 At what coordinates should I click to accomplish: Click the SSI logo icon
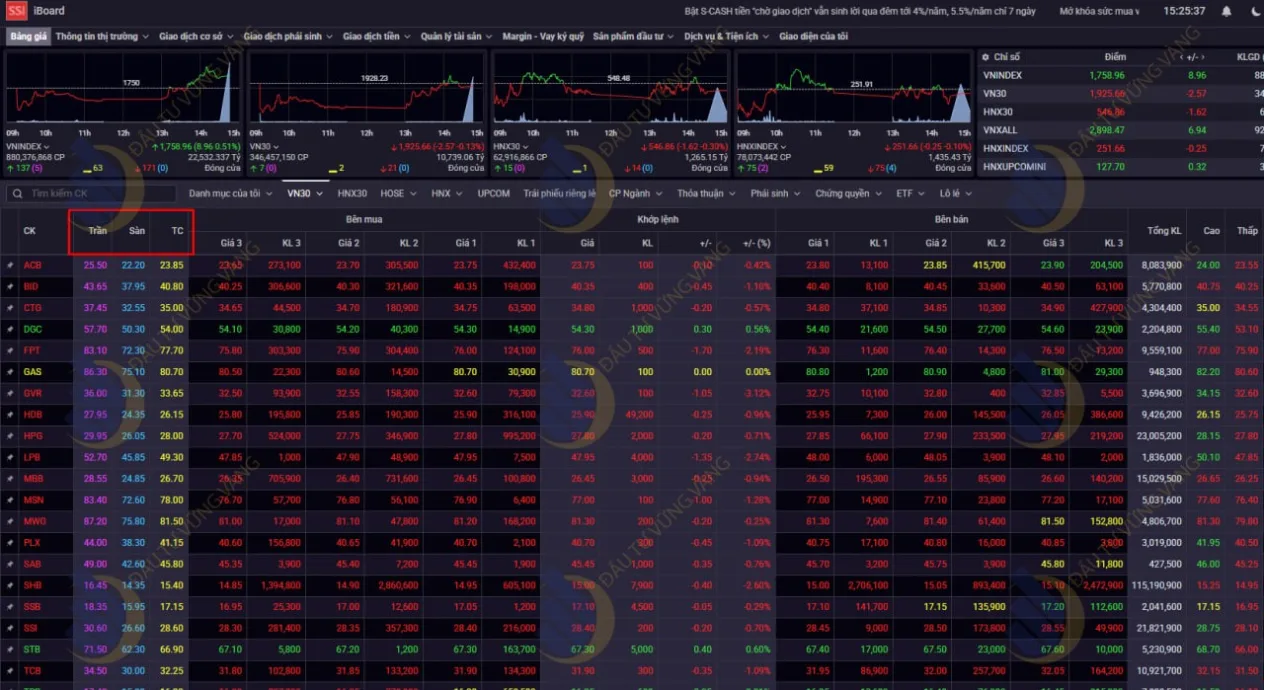(x=16, y=11)
